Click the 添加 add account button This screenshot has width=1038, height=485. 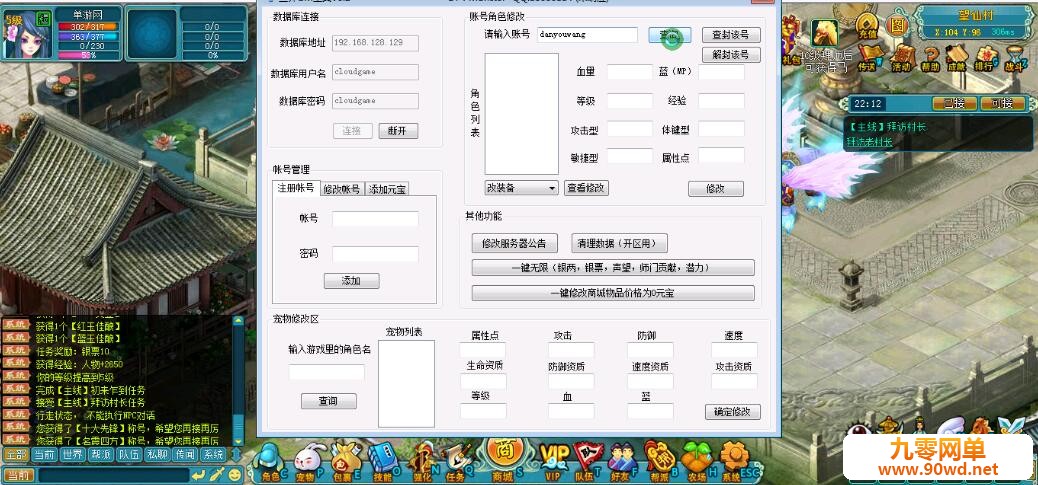352,281
